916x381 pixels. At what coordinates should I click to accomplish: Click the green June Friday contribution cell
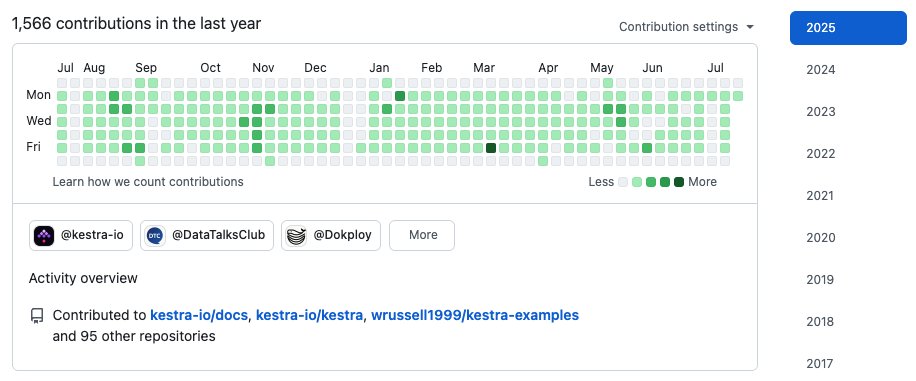(x=647, y=148)
